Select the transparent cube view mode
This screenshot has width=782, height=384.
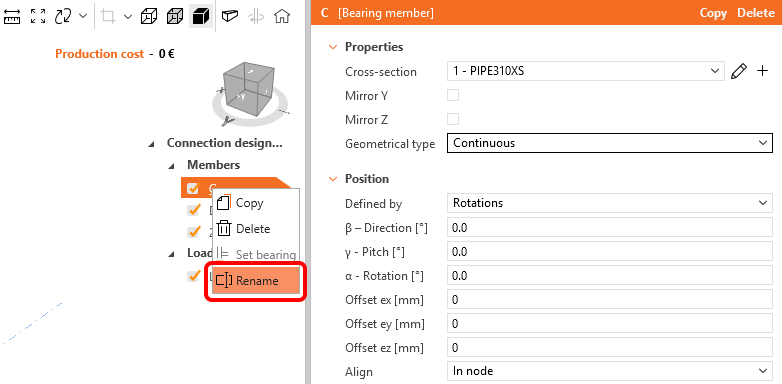(175, 16)
